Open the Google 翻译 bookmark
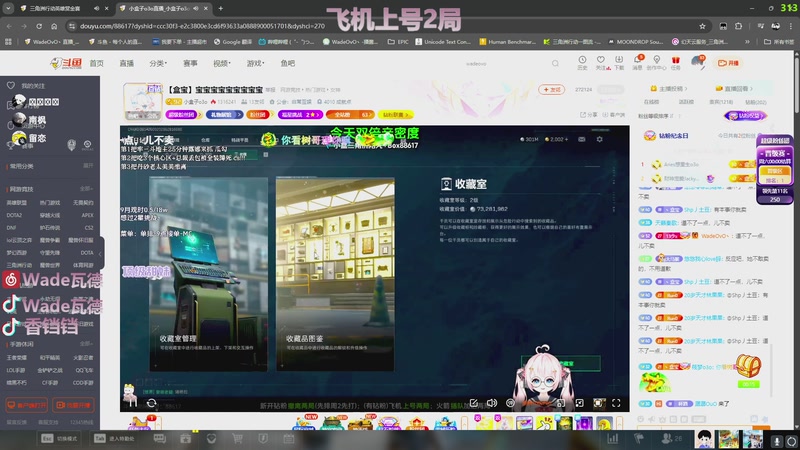 233,42
